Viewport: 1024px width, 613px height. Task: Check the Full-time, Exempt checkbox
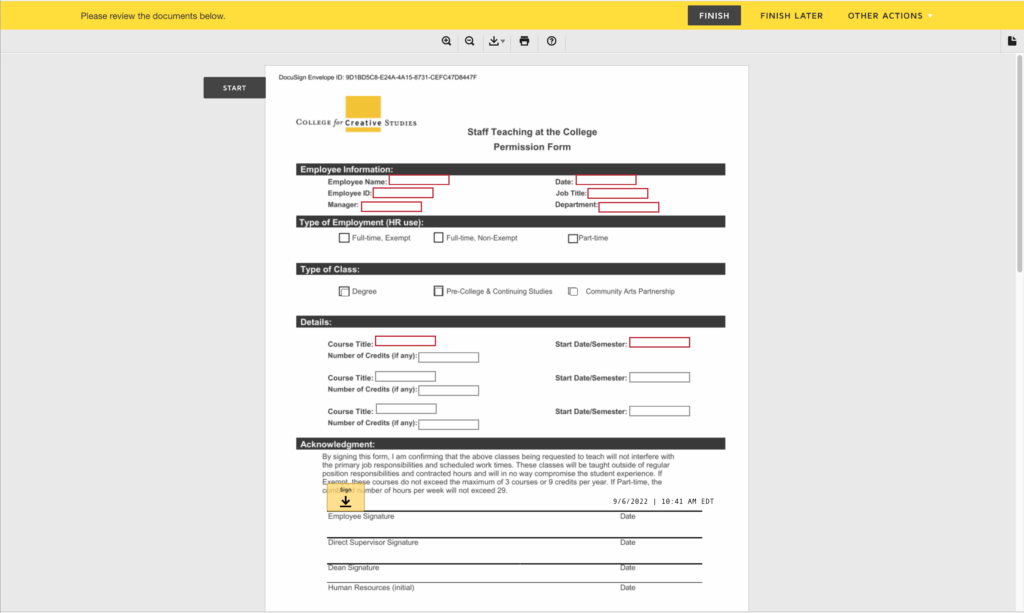click(344, 238)
